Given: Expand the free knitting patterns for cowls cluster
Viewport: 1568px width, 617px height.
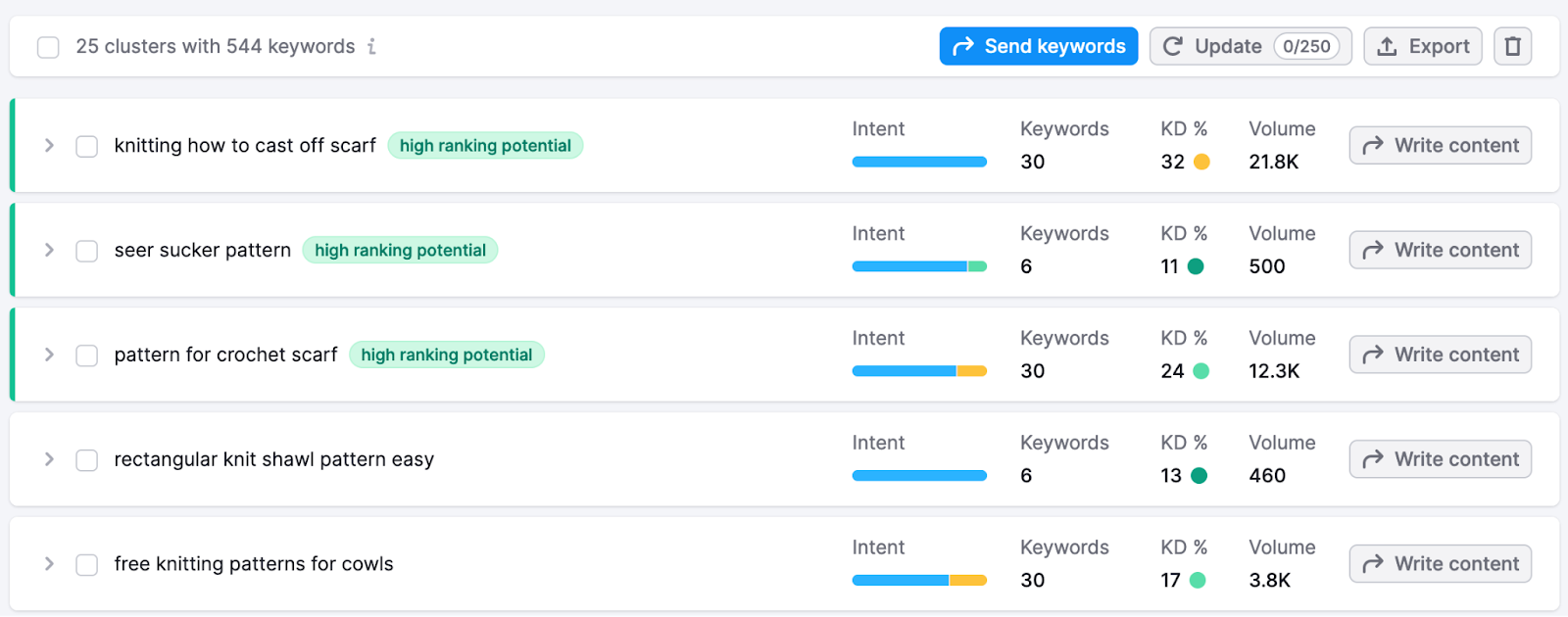Looking at the screenshot, I should pyautogui.click(x=49, y=564).
